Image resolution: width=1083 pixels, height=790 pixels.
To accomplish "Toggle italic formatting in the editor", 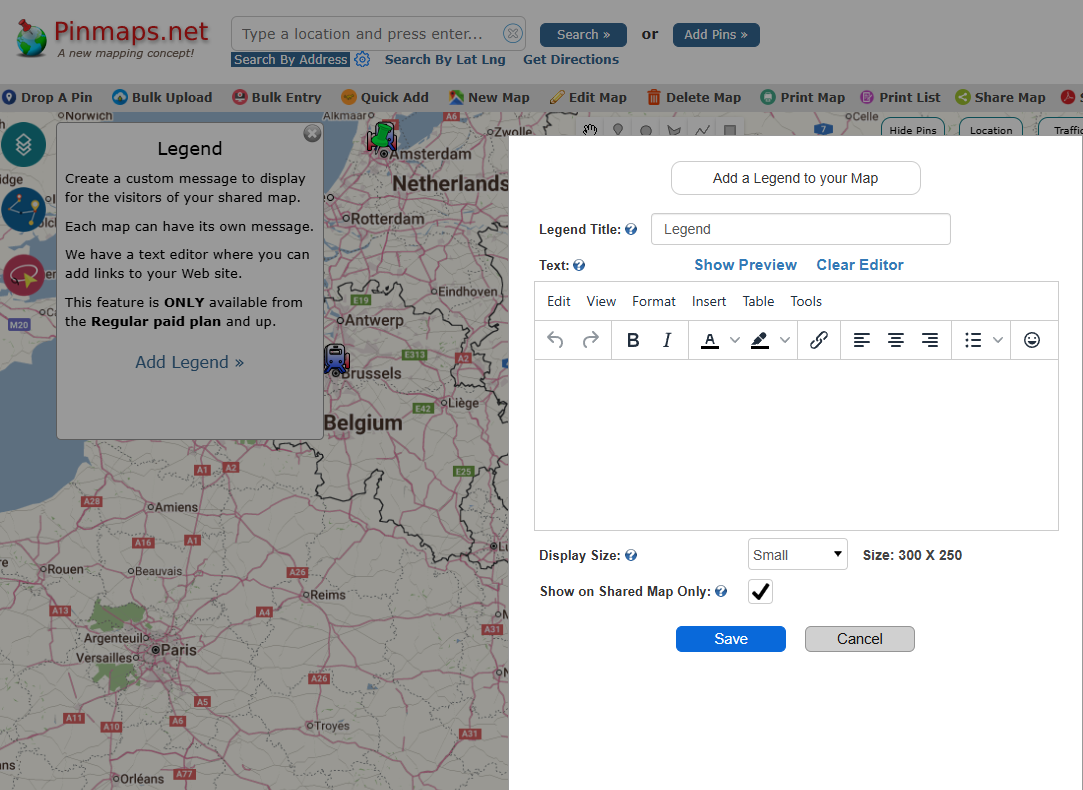I will click(667, 340).
